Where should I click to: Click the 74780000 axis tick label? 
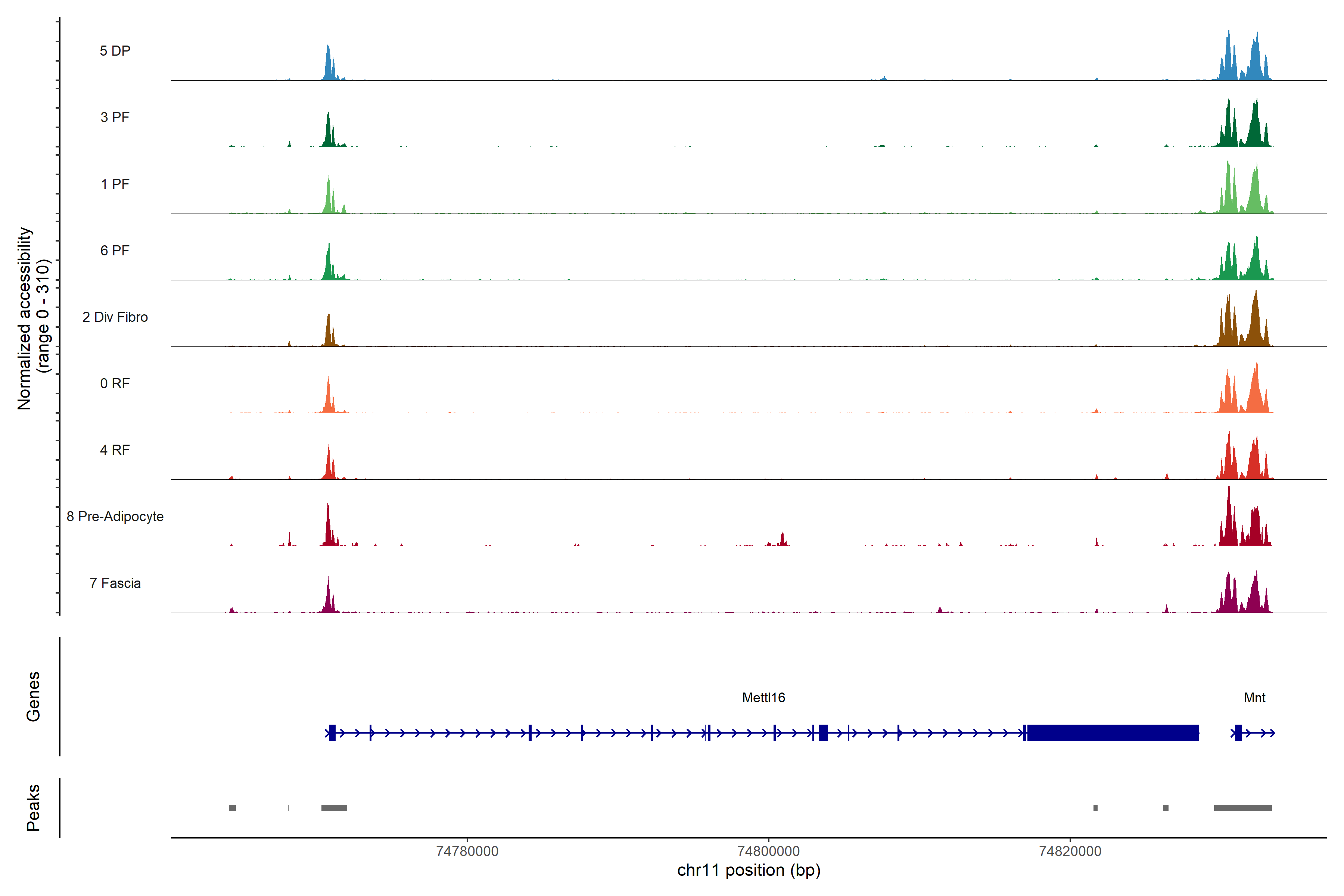[467, 852]
